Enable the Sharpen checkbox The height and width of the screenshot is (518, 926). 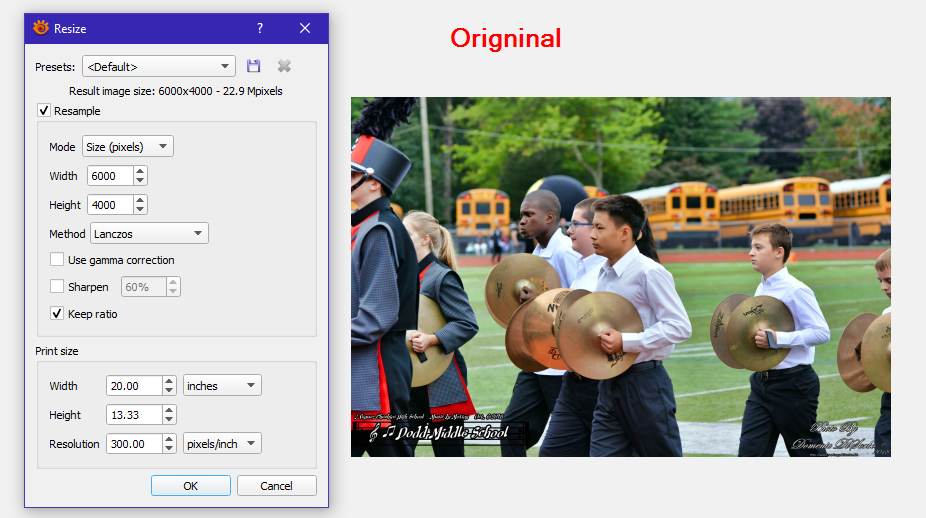pyautogui.click(x=57, y=286)
